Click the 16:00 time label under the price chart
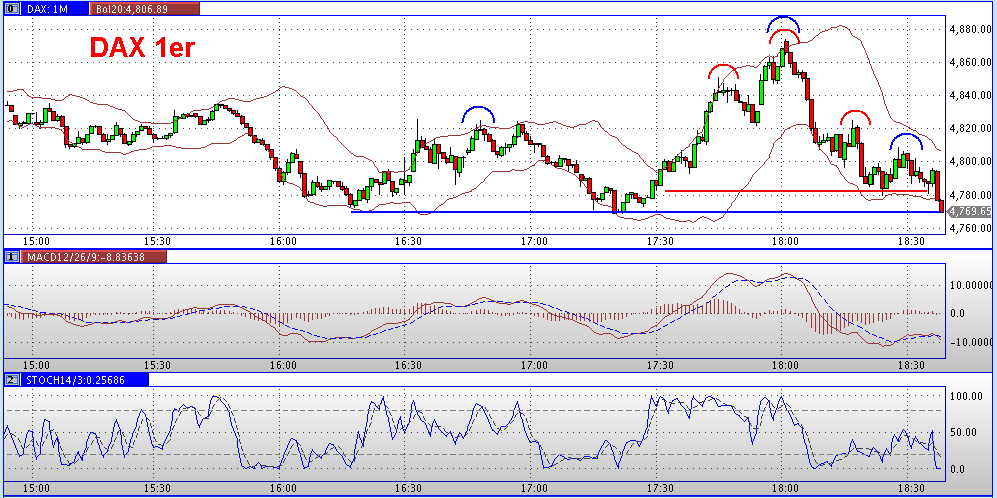The image size is (997, 498). pos(283,241)
